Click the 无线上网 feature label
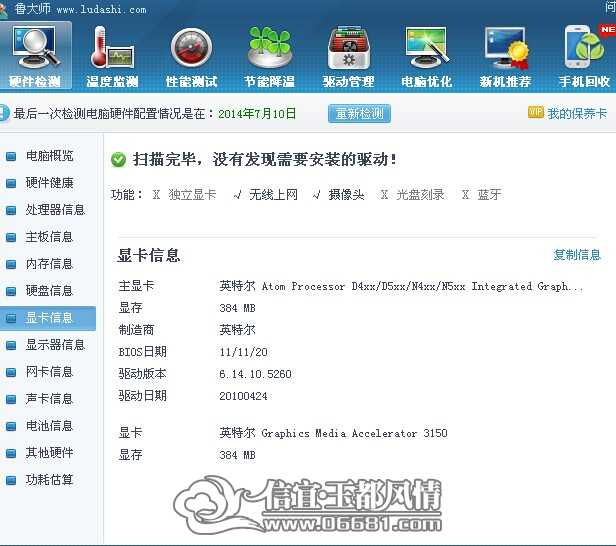Screen dimensions: 616x546 click(x=273, y=194)
